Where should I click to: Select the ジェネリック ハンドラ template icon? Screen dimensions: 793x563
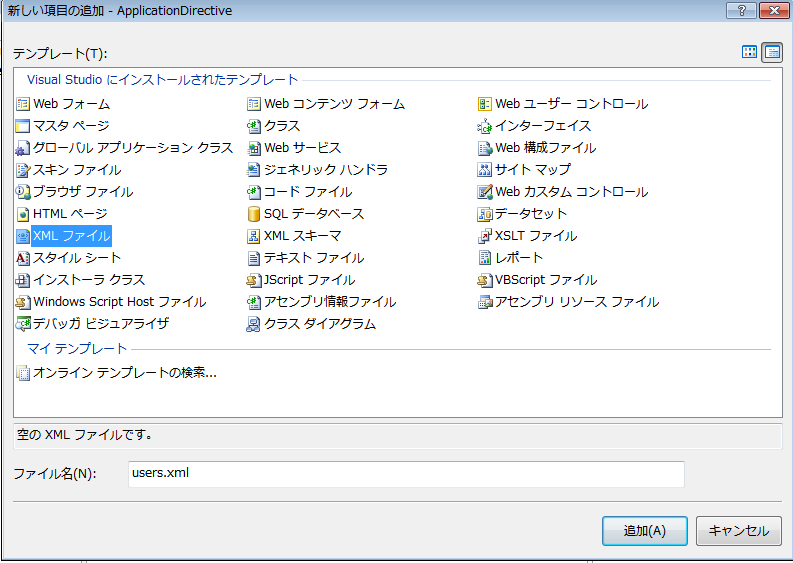pyautogui.click(x=253, y=170)
